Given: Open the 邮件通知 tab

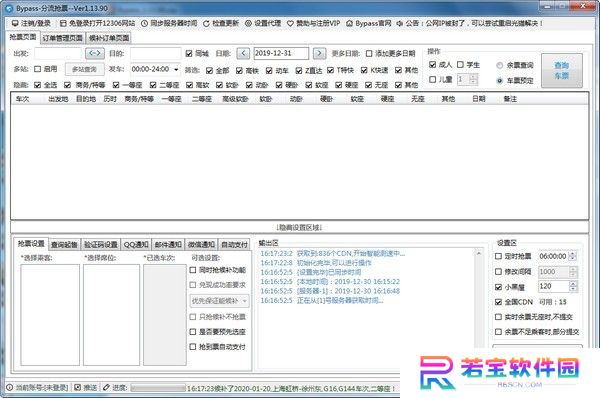Looking at the screenshot, I should 168,244.
